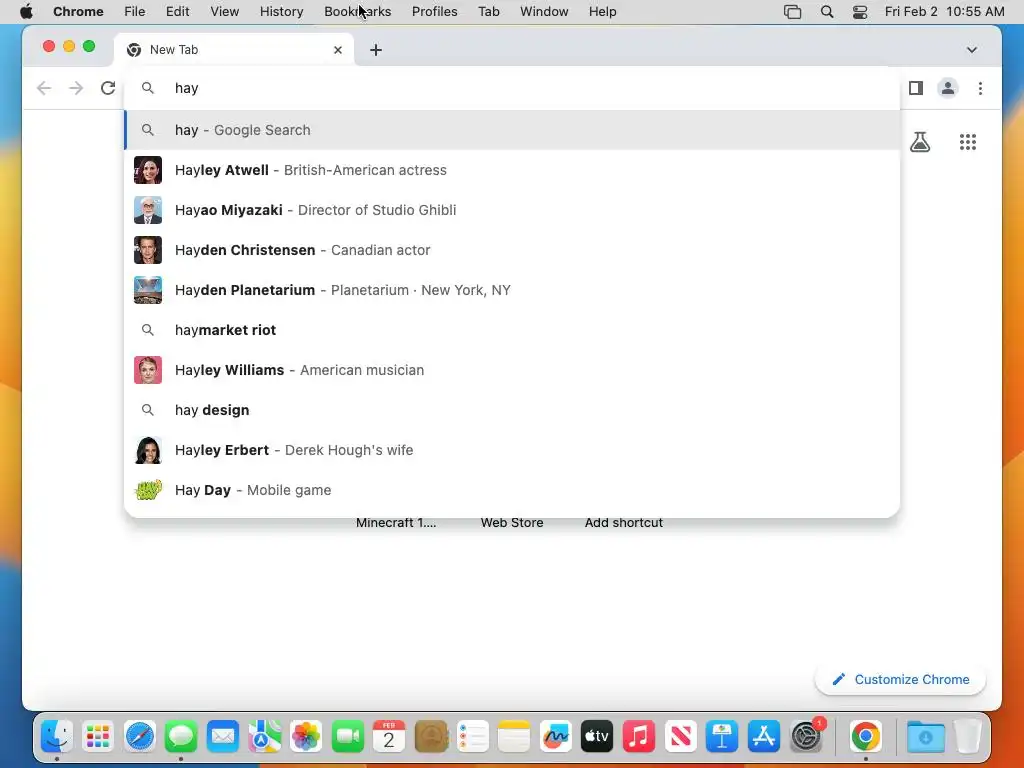Open Music from the Dock

click(639, 737)
